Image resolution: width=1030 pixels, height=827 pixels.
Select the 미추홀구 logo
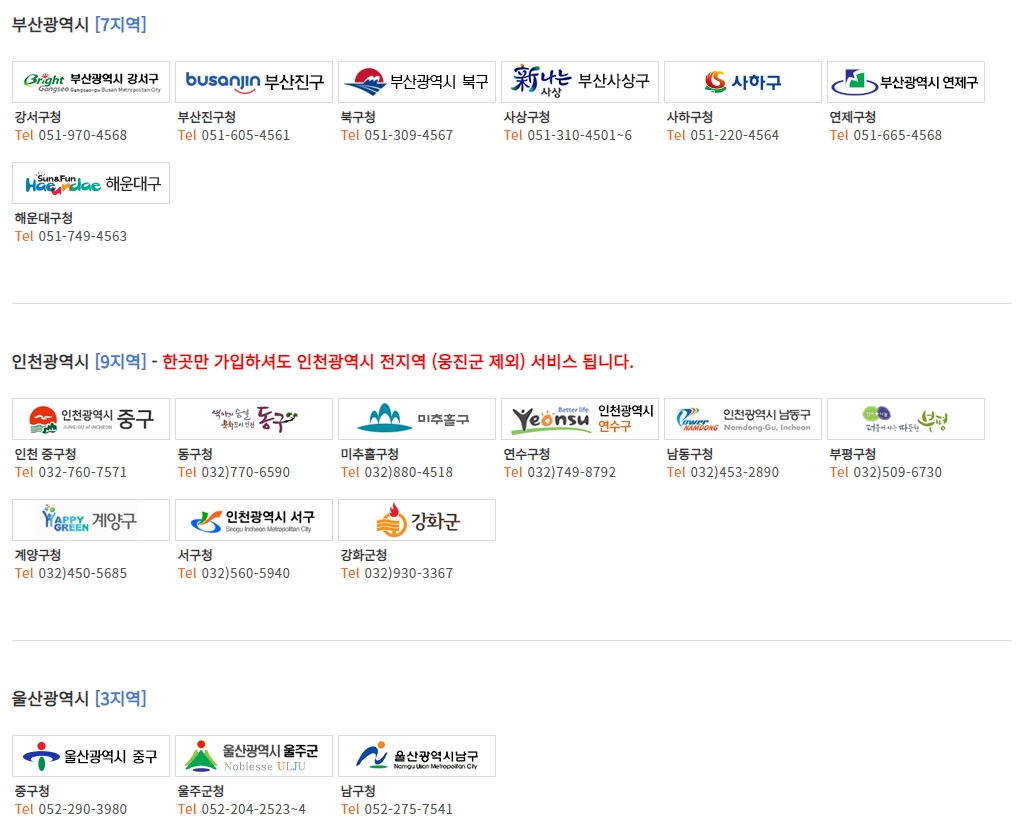point(416,419)
